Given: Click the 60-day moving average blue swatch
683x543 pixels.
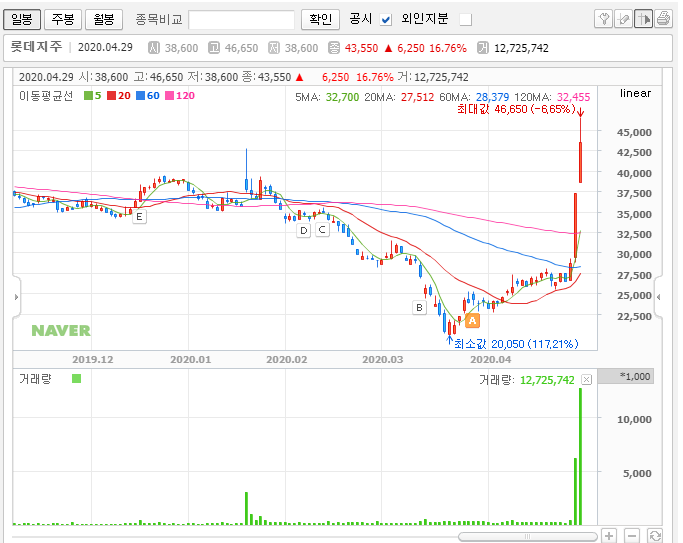Looking at the screenshot, I should (x=140, y=96).
